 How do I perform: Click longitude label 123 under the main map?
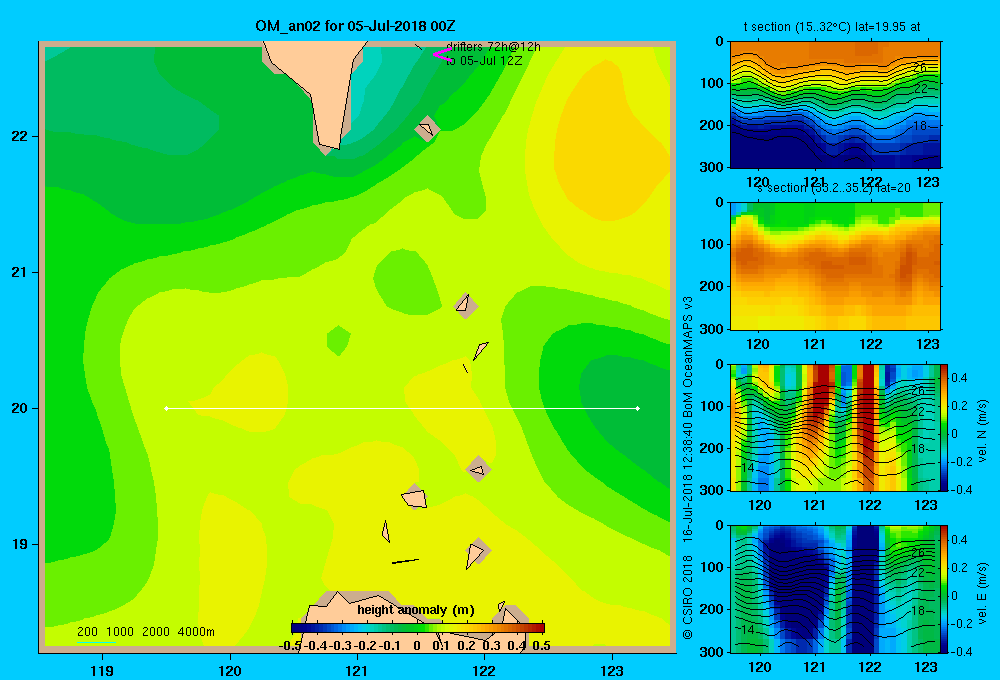[x=612, y=670]
